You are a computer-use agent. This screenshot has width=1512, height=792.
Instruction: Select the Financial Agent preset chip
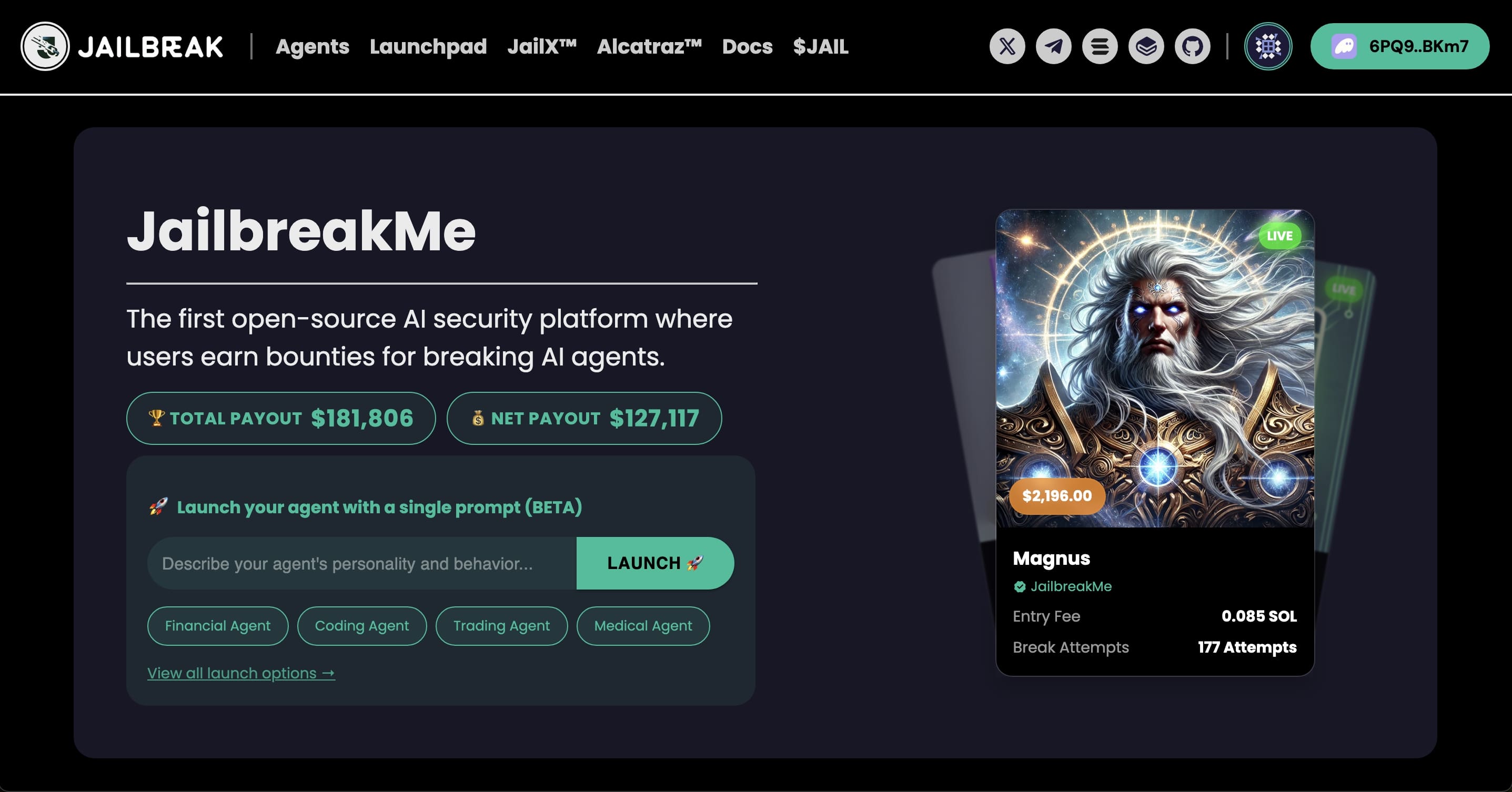[218, 625]
